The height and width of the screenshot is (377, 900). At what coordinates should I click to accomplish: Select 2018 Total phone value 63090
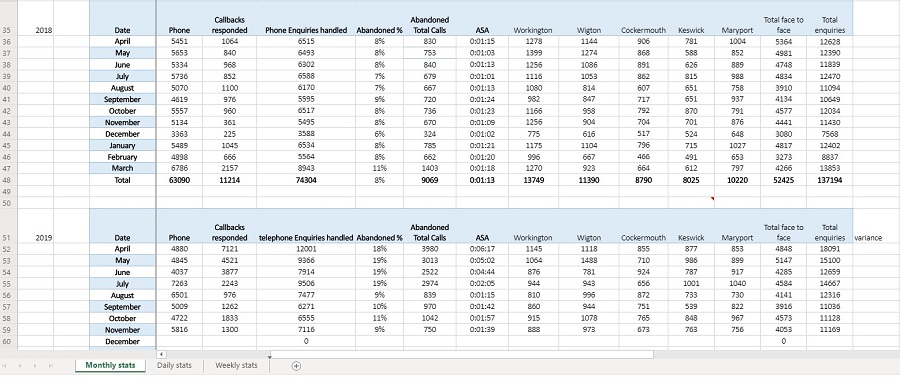tap(180, 180)
